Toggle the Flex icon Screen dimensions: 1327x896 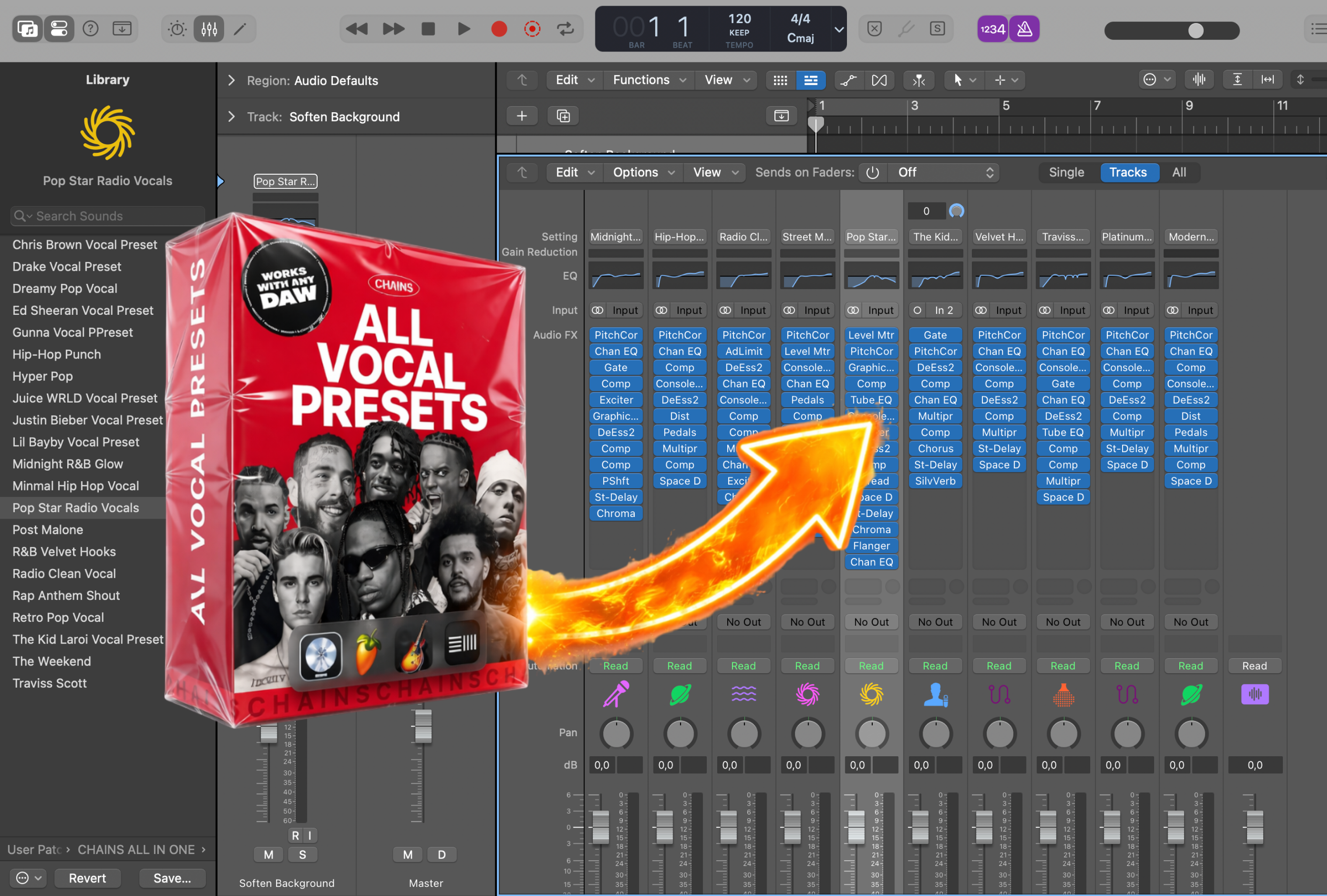point(879,80)
